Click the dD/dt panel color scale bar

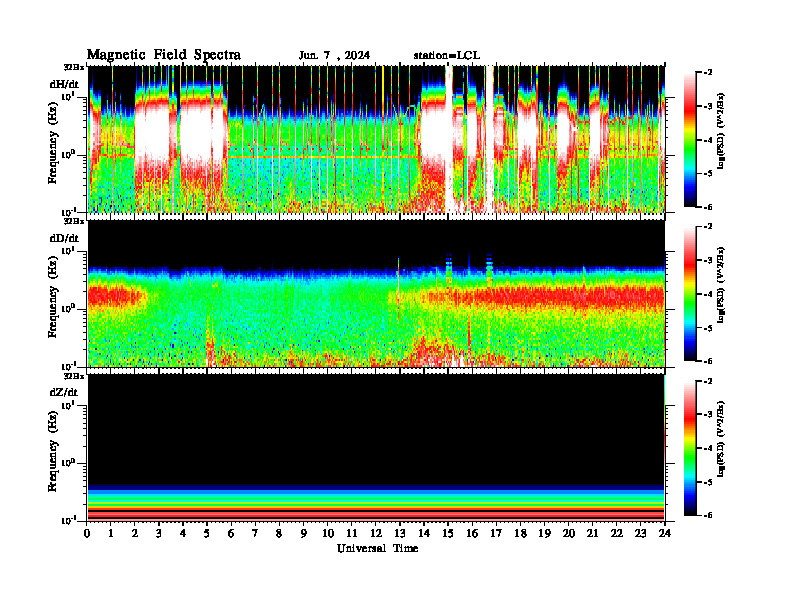coord(690,294)
